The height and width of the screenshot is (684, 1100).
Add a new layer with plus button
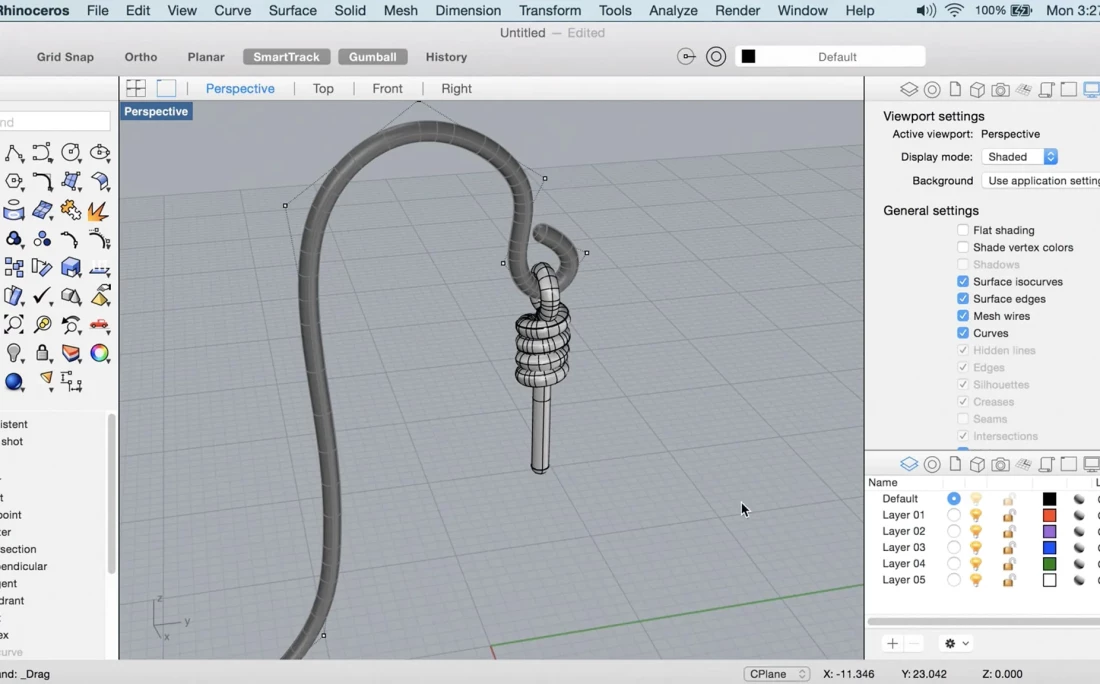(892, 643)
